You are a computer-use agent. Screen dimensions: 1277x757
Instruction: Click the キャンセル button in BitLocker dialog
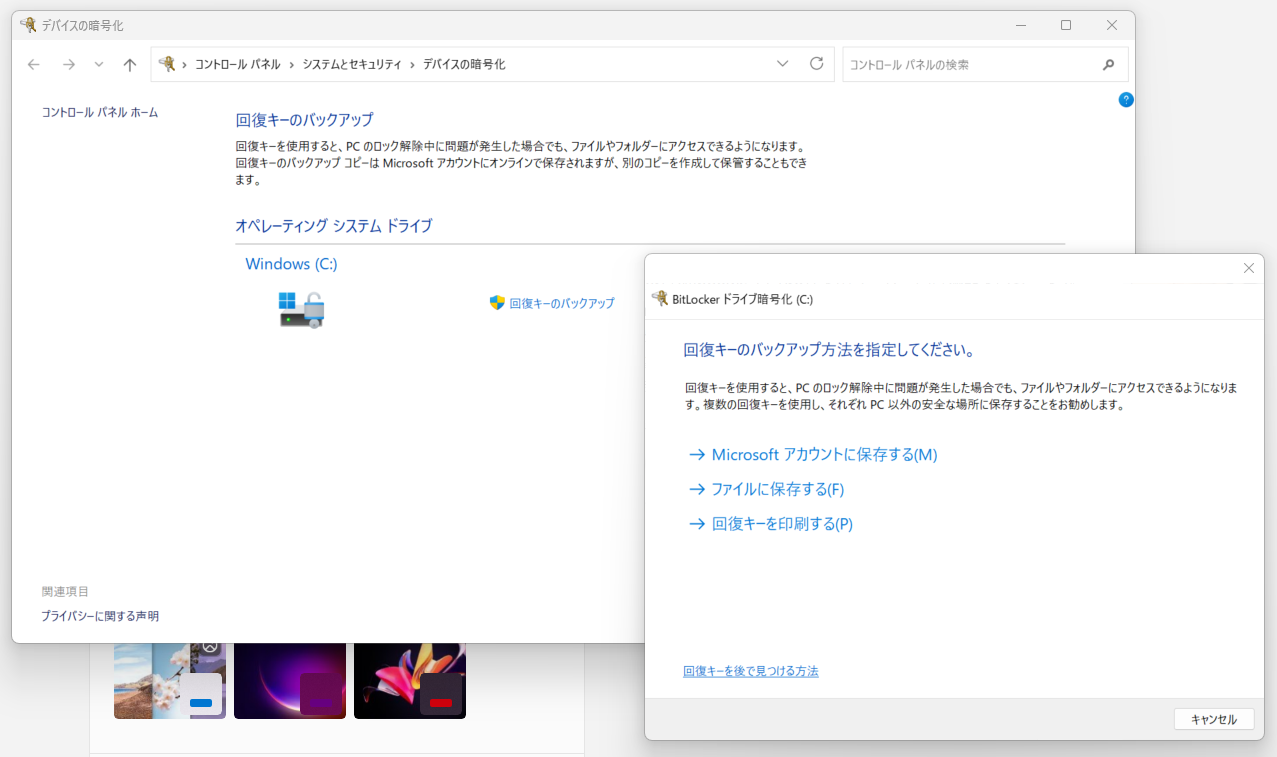click(1214, 719)
